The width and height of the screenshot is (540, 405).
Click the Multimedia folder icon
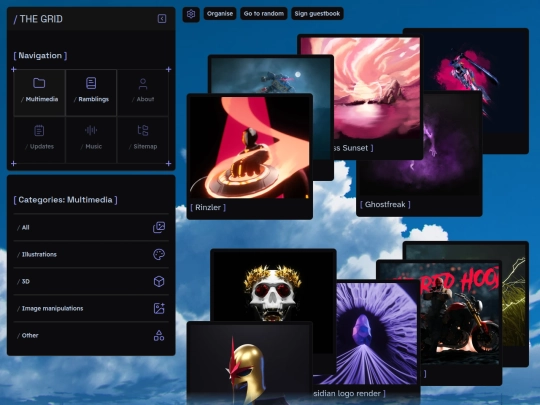pos(39,83)
